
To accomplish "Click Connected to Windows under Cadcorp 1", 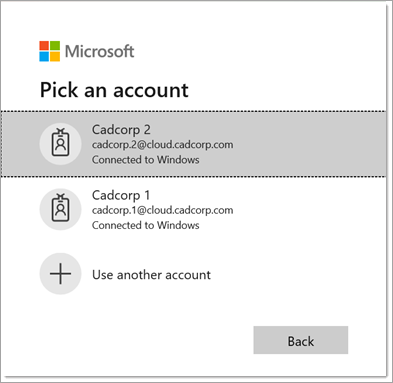I will [x=146, y=225].
